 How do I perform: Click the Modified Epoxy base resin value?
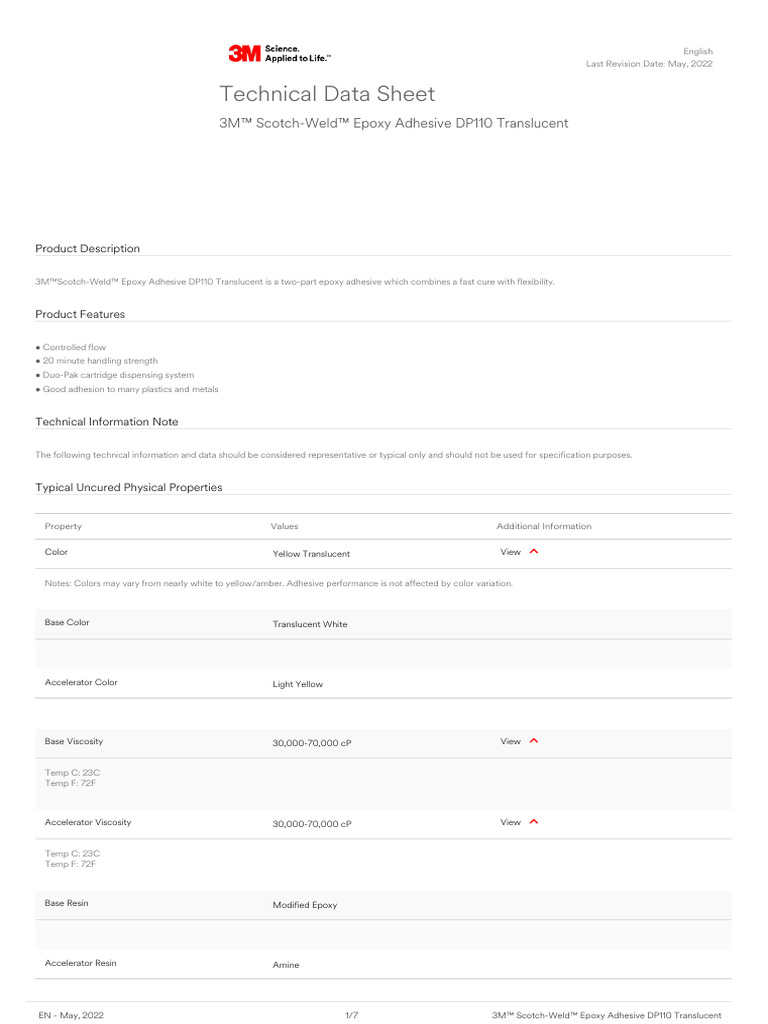305,905
